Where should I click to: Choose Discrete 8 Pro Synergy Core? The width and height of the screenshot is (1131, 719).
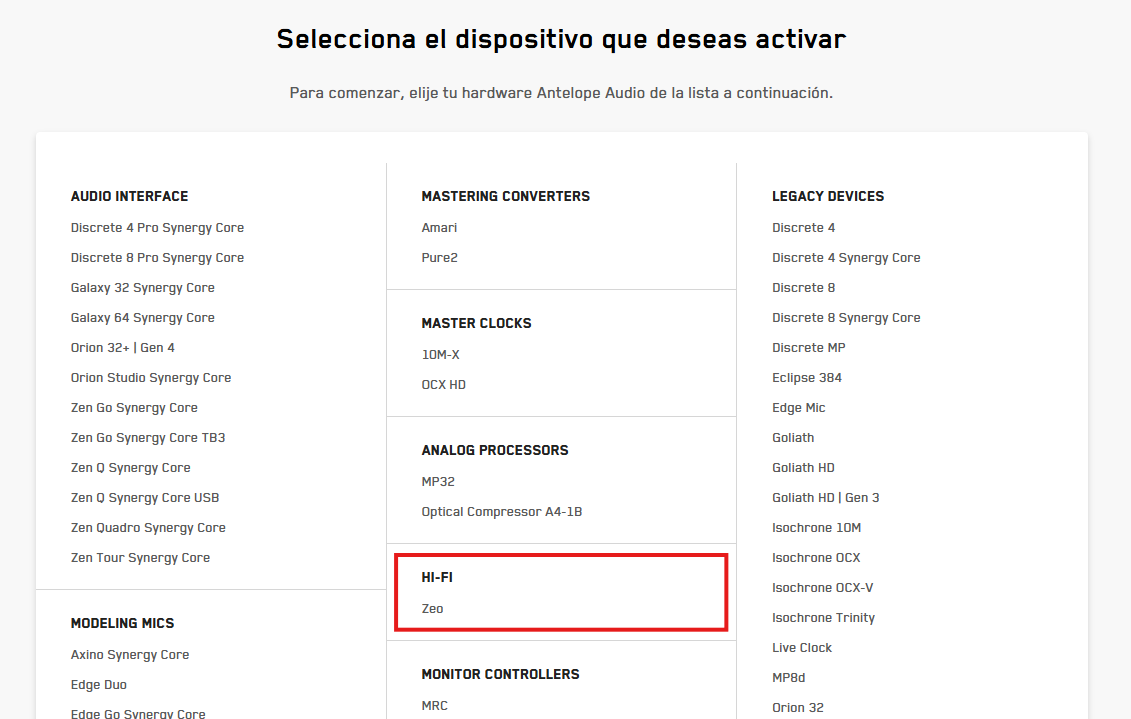157,258
